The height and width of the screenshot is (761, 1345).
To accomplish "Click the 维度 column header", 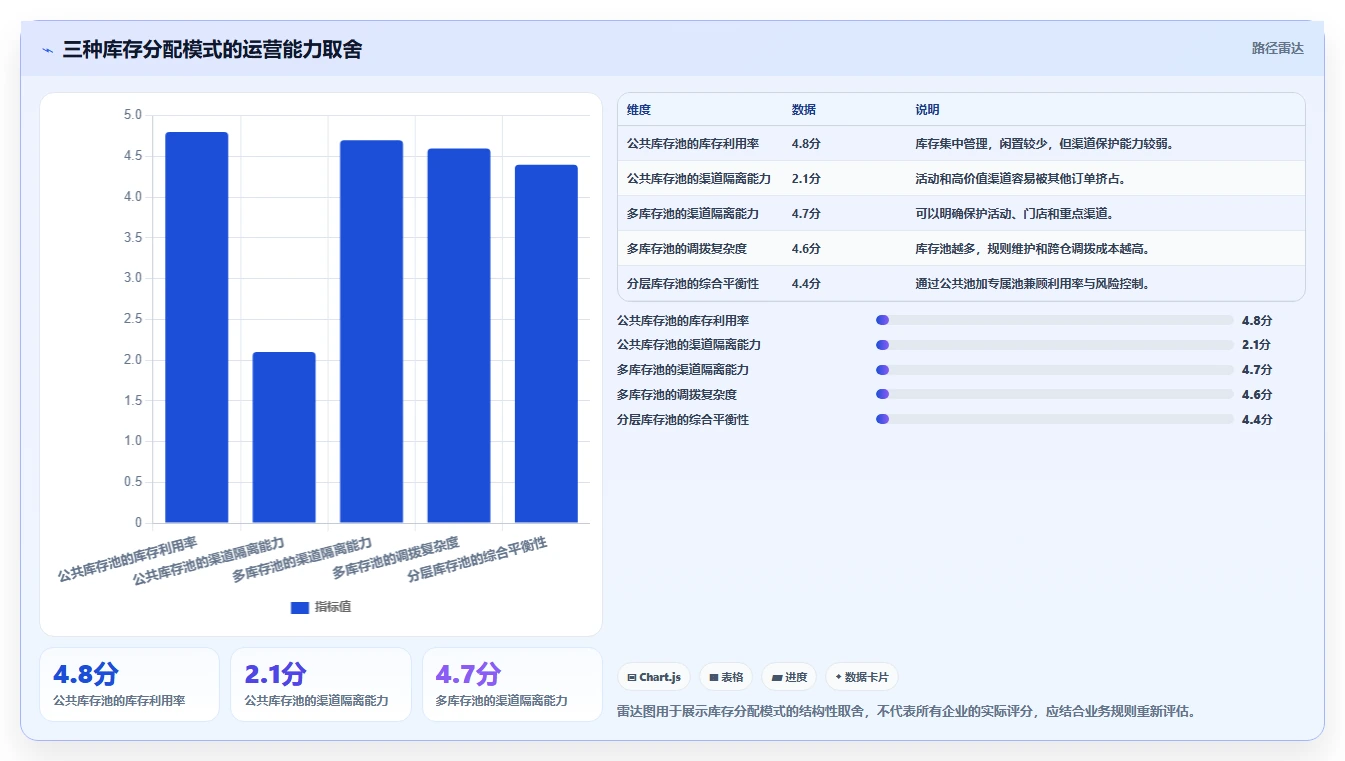I will (x=639, y=110).
